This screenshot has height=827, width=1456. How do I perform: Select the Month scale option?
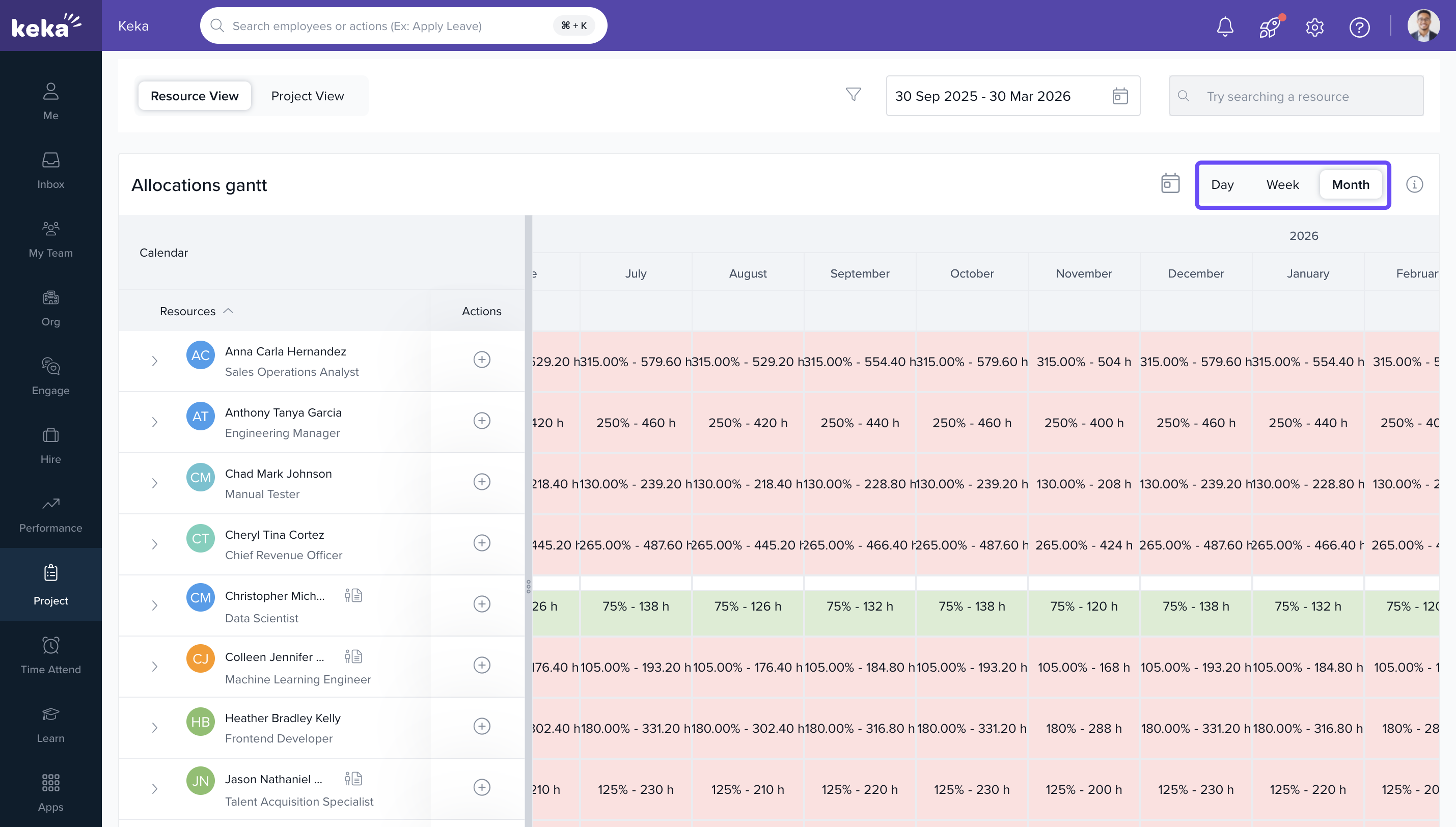click(1351, 184)
